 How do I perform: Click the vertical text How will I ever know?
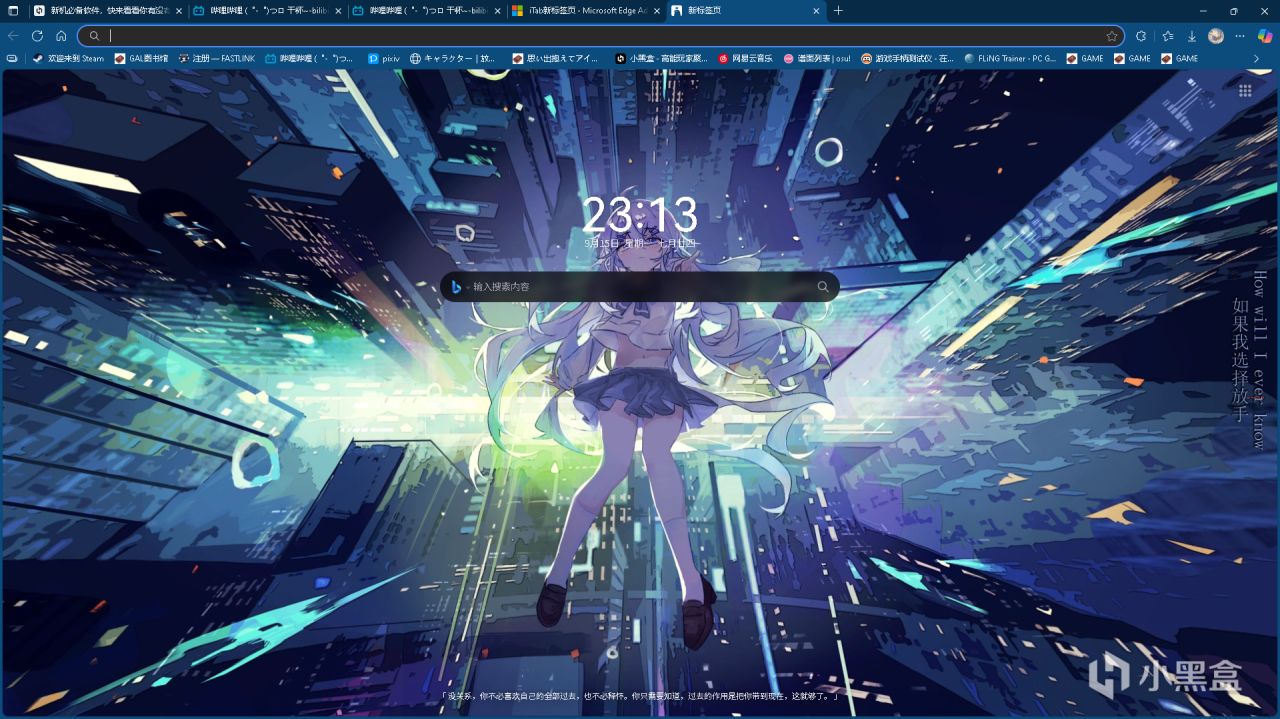(x=1259, y=359)
